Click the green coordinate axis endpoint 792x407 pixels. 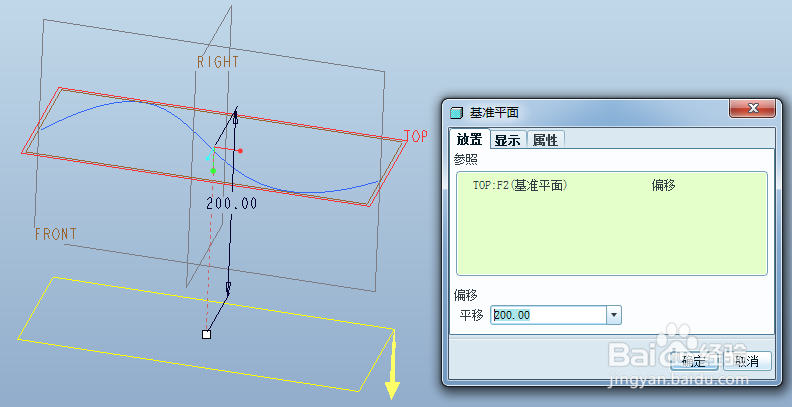click(213, 171)
